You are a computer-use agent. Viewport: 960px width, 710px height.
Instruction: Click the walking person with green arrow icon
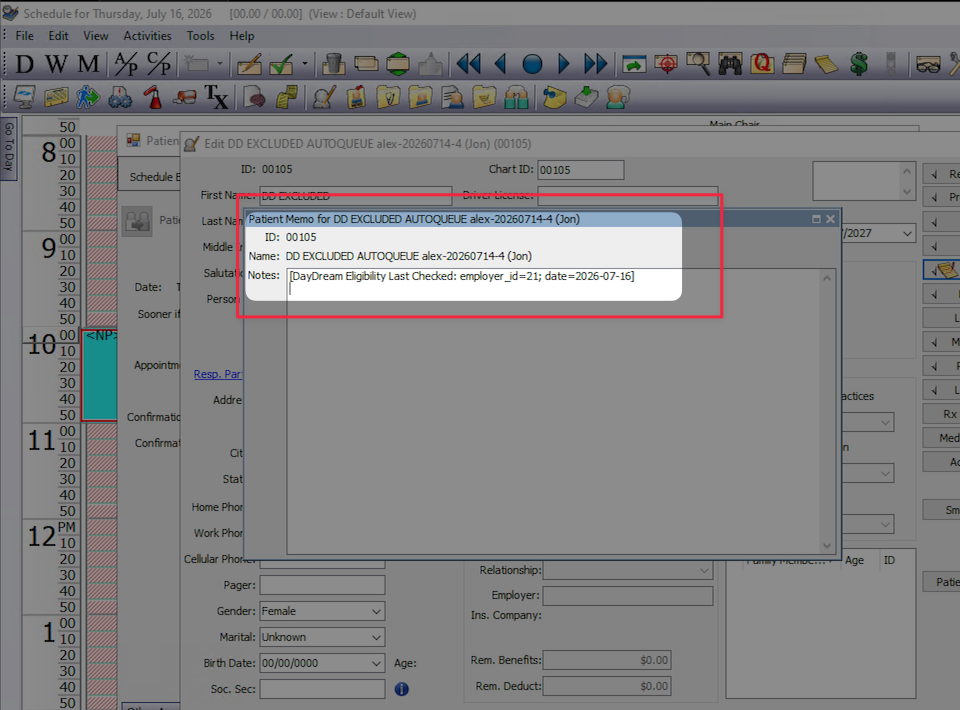(x=88, y=97)
